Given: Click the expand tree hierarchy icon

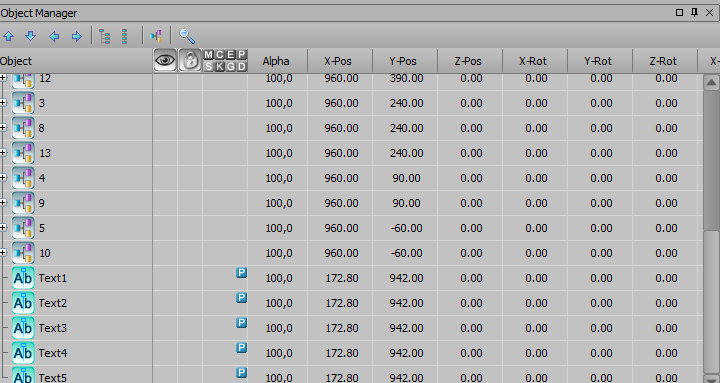Looking at the screenshot, I should pyautogui.click(x=105, y=36).
